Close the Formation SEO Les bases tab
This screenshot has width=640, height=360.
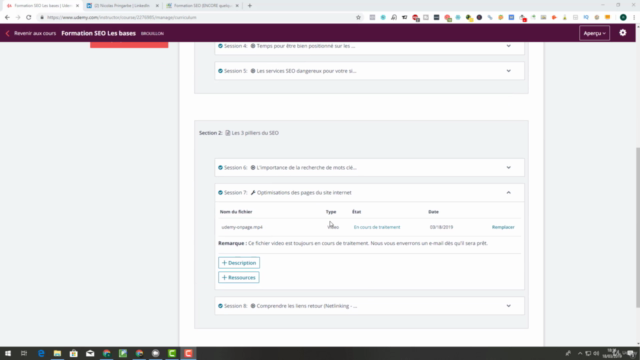point(78,6)
